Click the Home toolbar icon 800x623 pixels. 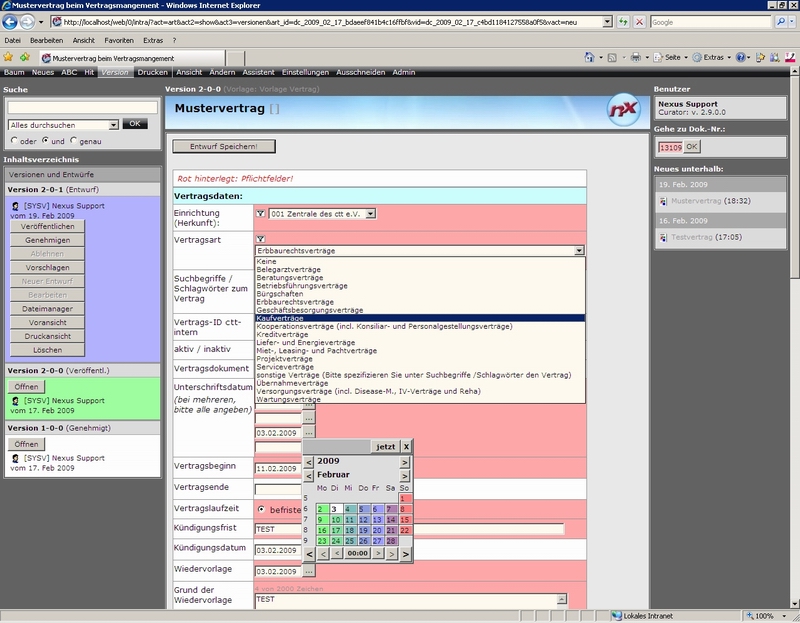[589, 58]
